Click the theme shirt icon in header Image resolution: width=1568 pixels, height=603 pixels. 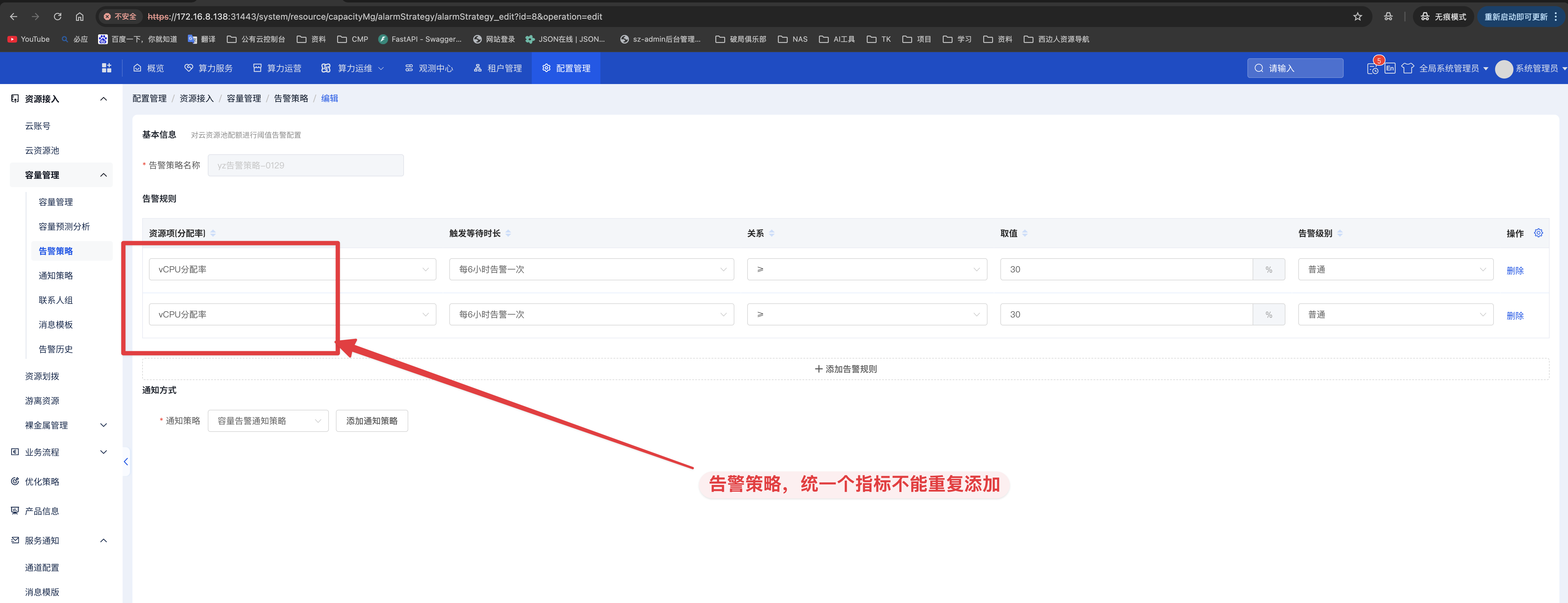1407,68
